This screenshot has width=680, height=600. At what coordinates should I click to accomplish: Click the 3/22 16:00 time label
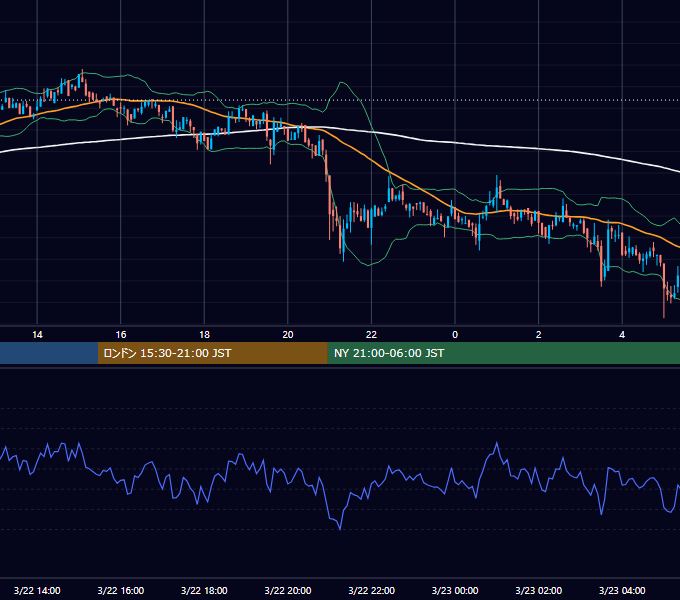click(121, 590)
